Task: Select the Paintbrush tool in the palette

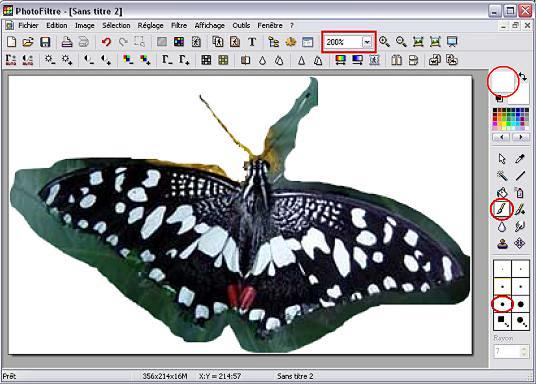Action: pos(501,209)
